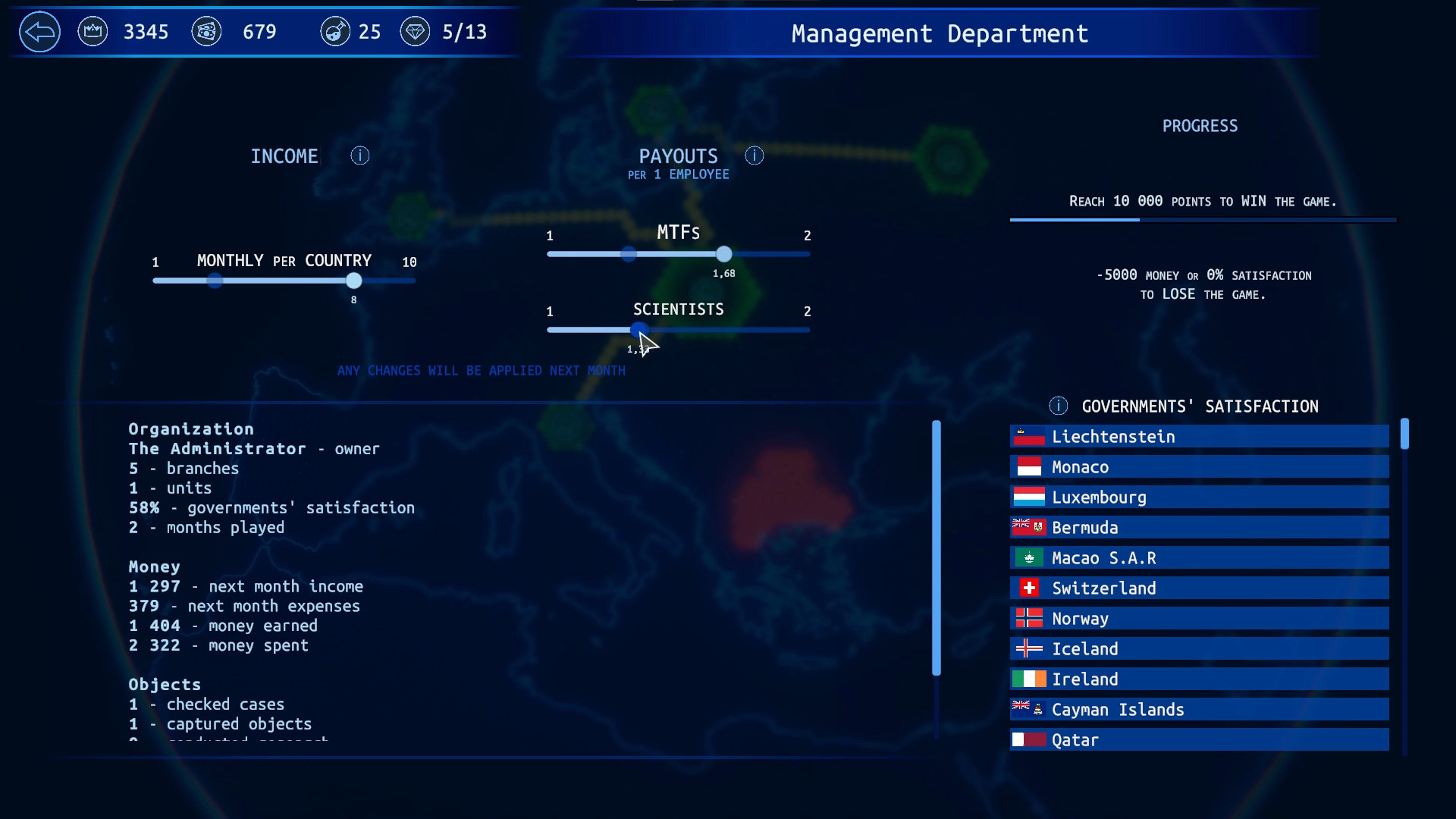Click the Organization section header
The width and height of the screenshot is (1456, 819).
(190, 429)
